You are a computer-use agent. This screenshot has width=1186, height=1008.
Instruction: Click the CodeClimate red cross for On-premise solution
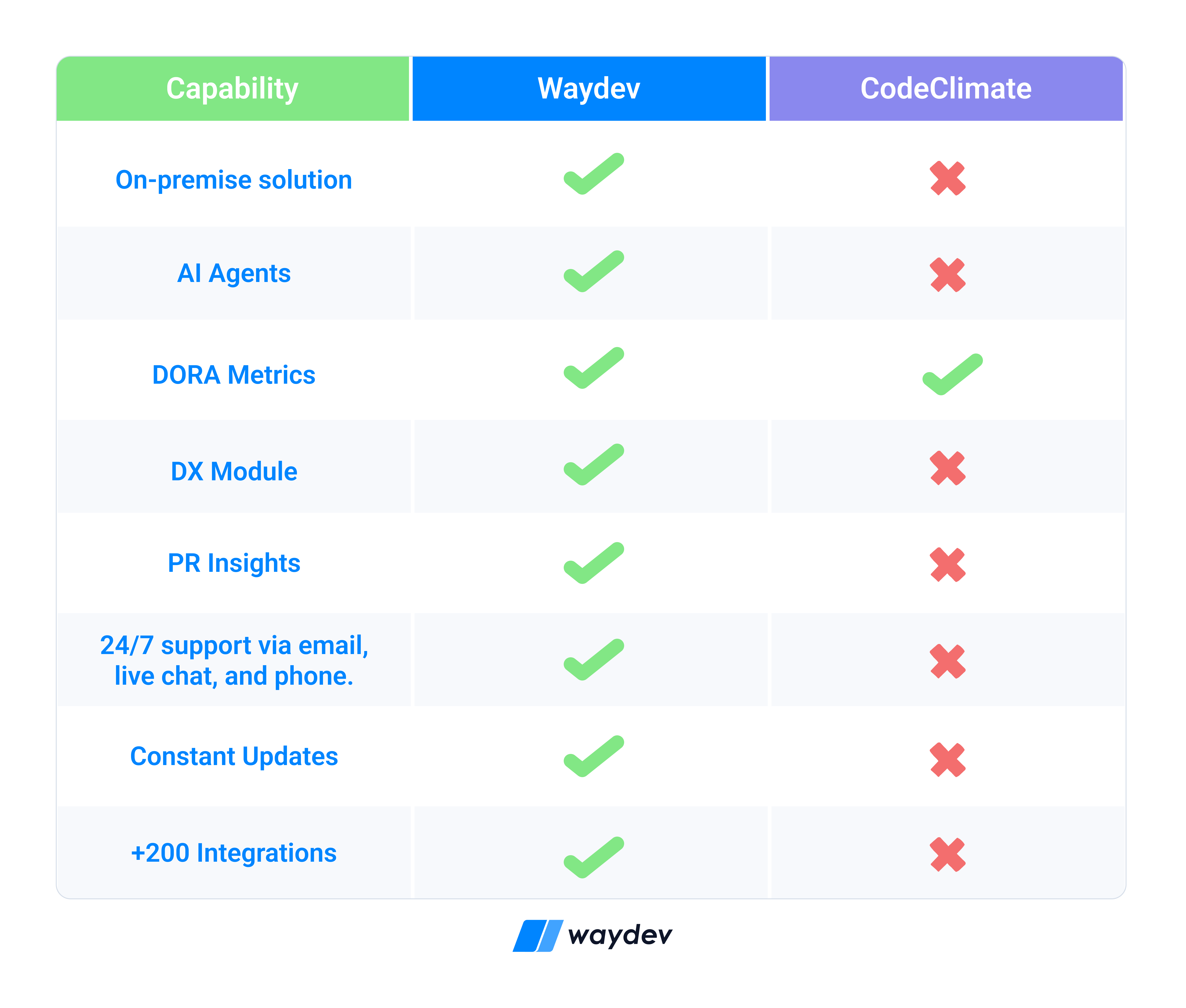947,178
